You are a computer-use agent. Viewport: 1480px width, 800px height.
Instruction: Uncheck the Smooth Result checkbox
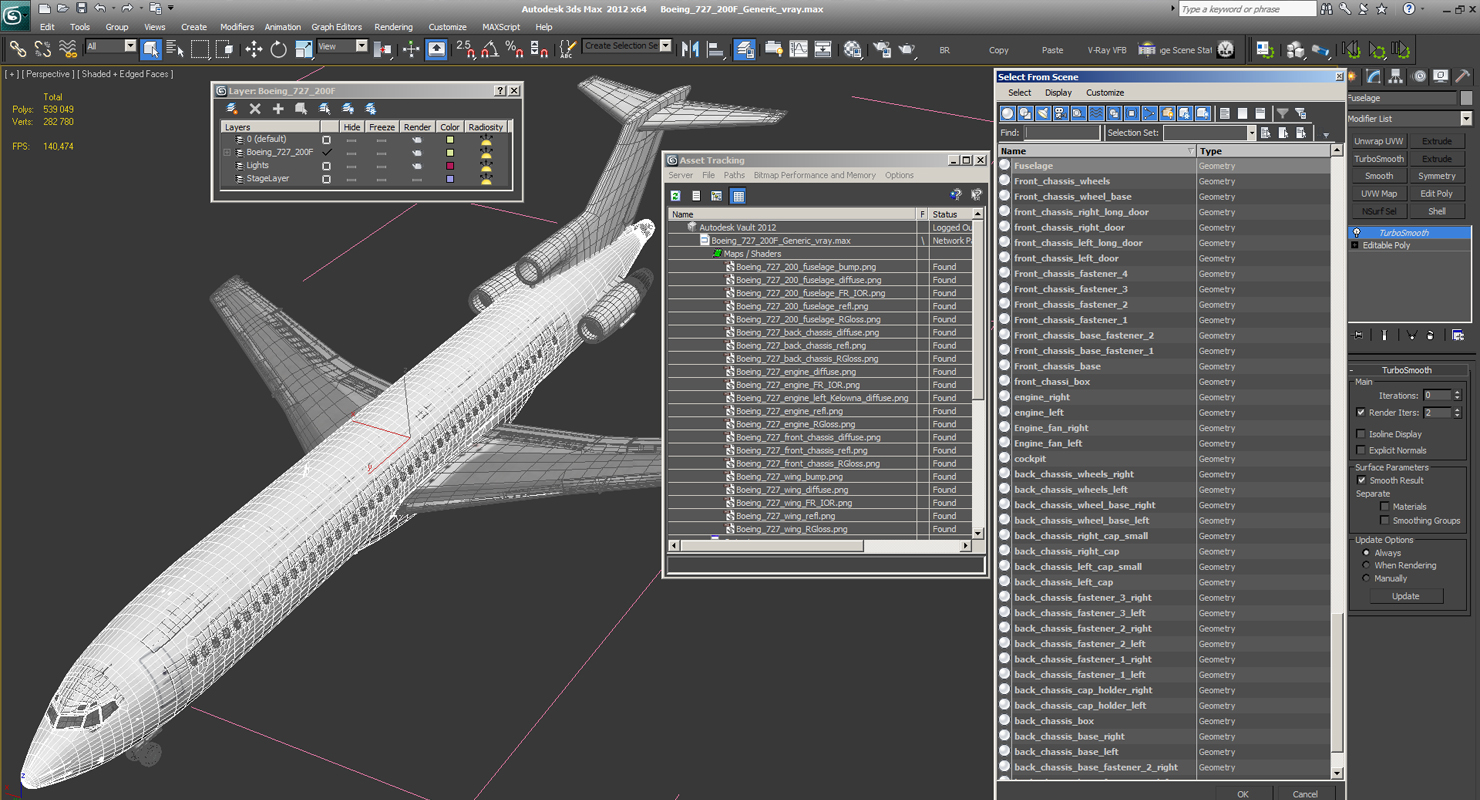(1361, 480)
